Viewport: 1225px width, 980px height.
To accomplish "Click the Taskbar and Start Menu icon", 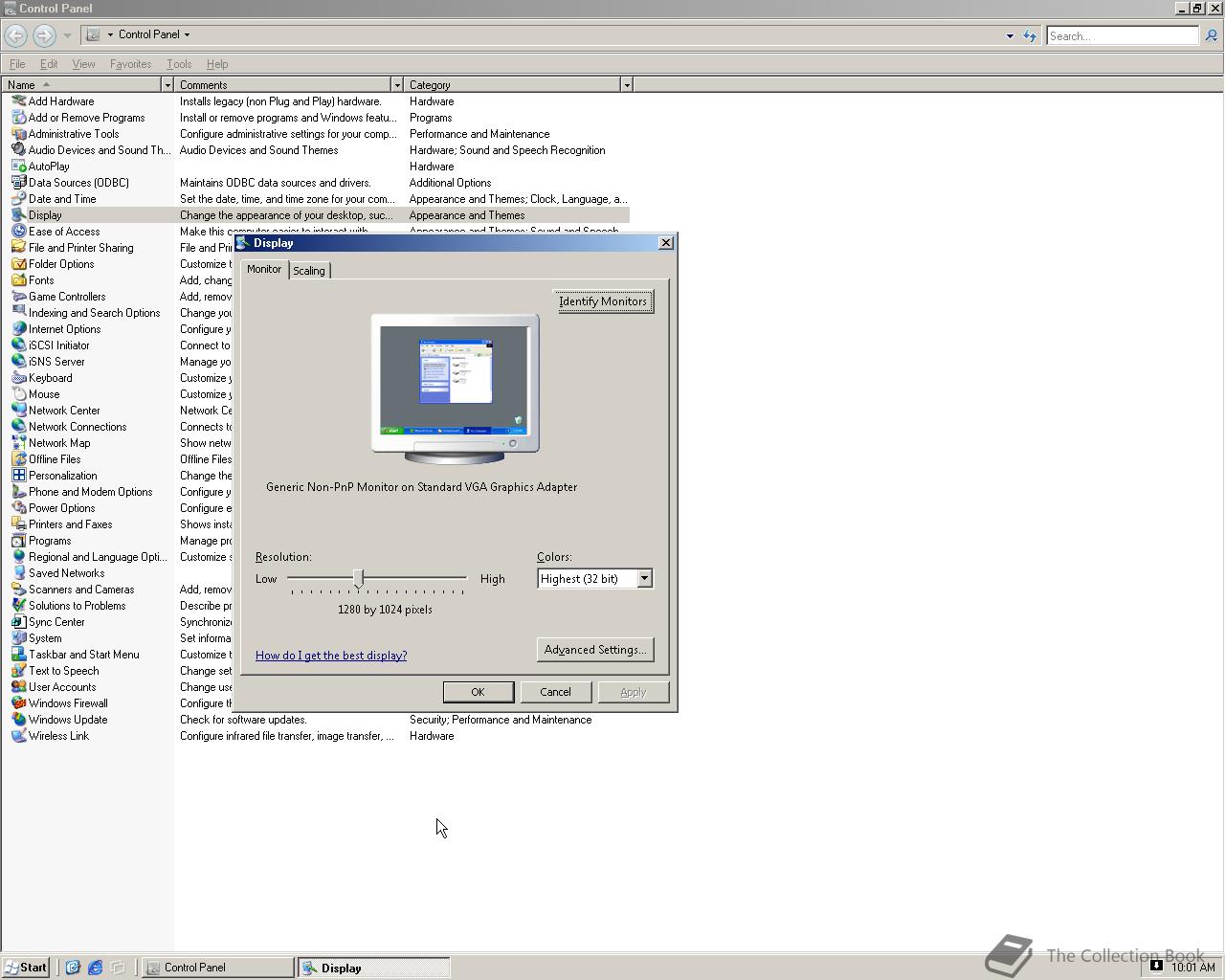I will (18, 655).
